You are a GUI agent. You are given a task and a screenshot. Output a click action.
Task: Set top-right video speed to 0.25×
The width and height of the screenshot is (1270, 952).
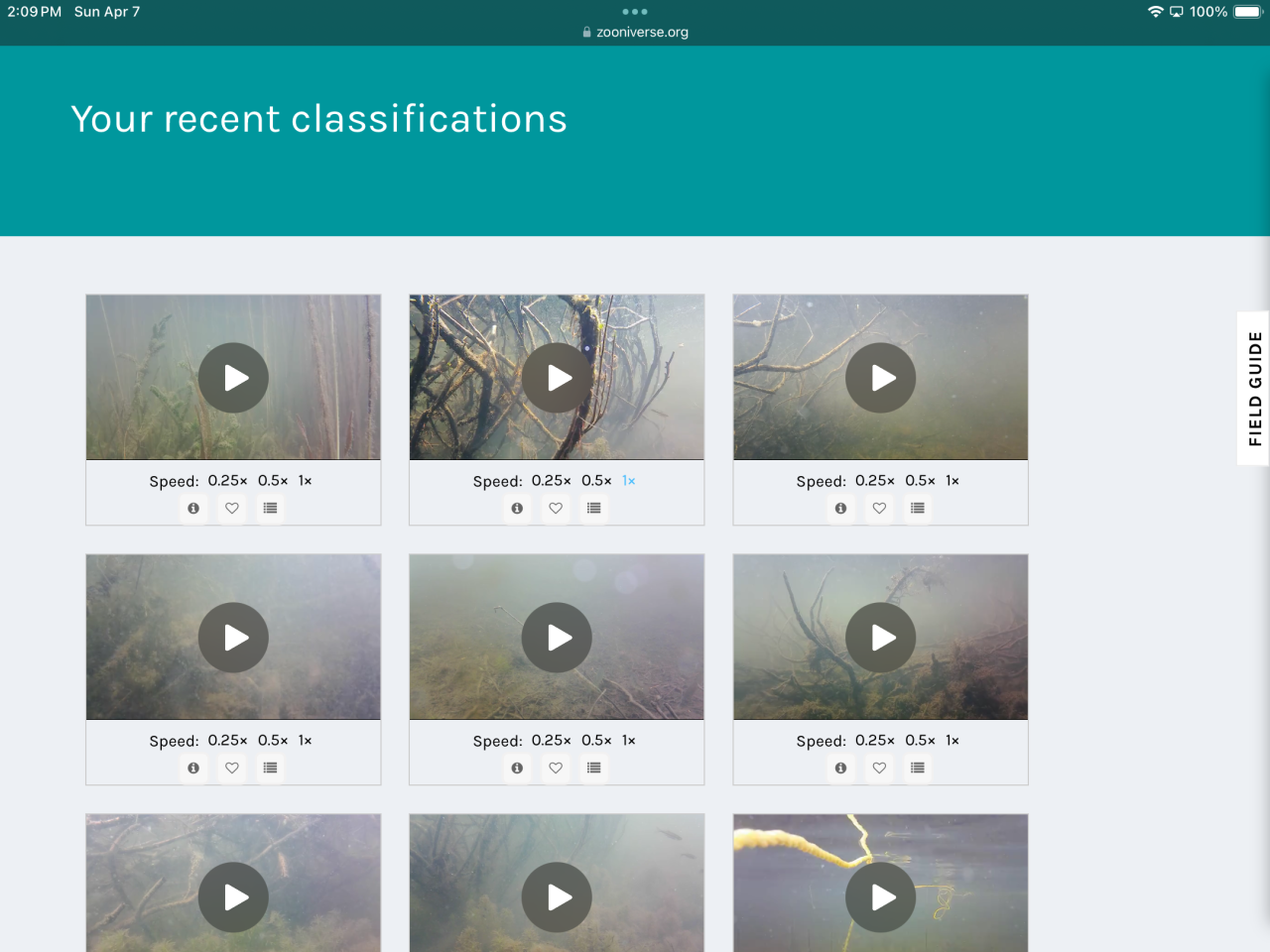pyautogui.click(x=874, y=481)
